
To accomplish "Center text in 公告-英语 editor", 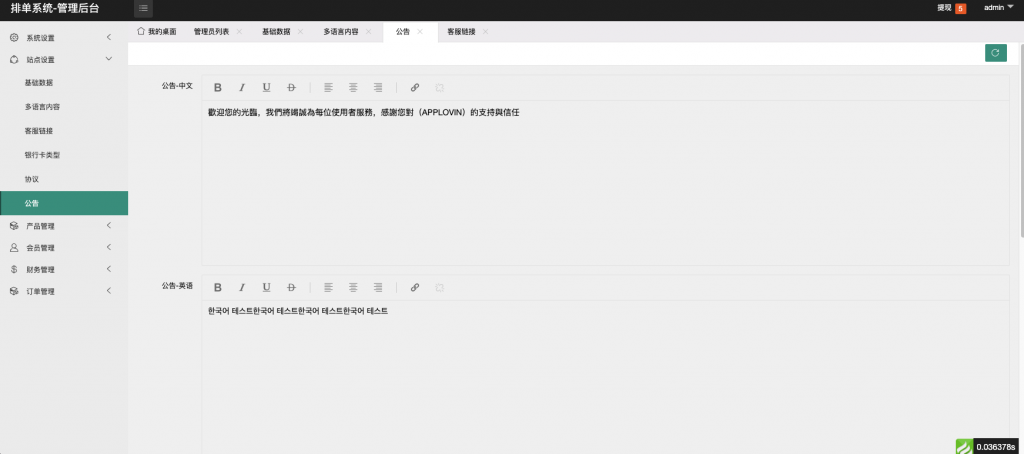I will 353,287.
